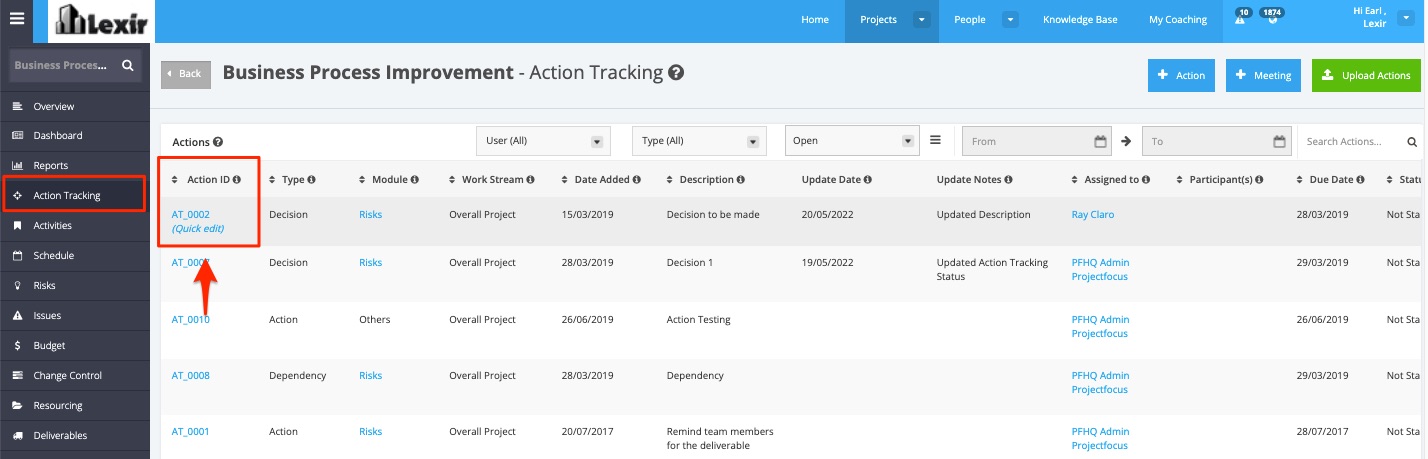Open Budget in the sidebar
This screenshot has width=1428, height=459.
coord(75,345)
